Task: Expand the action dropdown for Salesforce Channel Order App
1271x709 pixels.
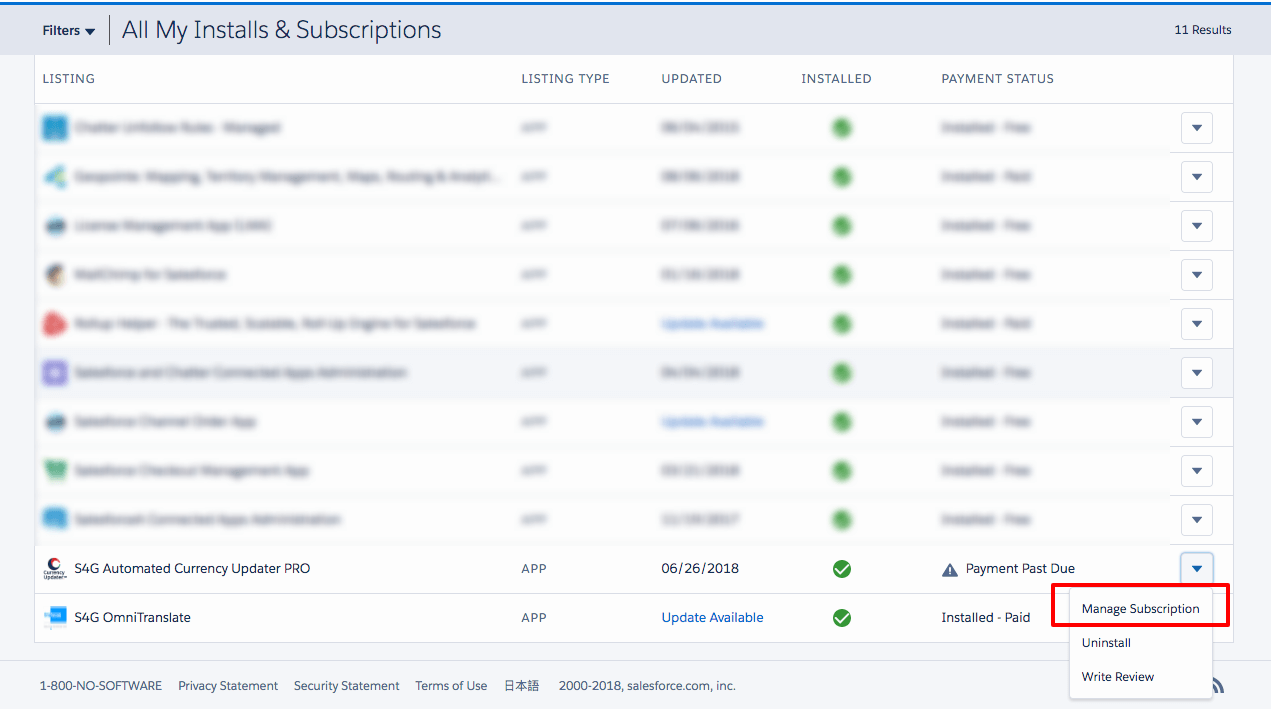Action: tap(1197, 422)
